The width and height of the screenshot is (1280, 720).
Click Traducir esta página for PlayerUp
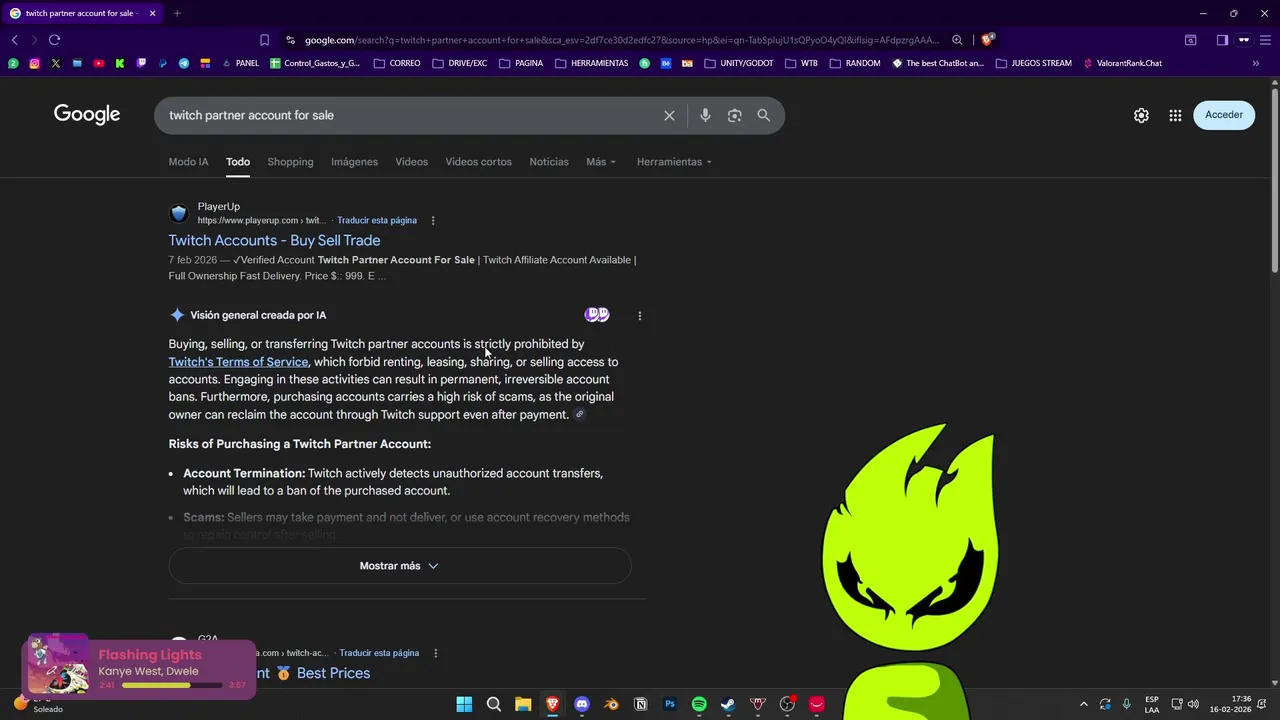click(377, 220)
